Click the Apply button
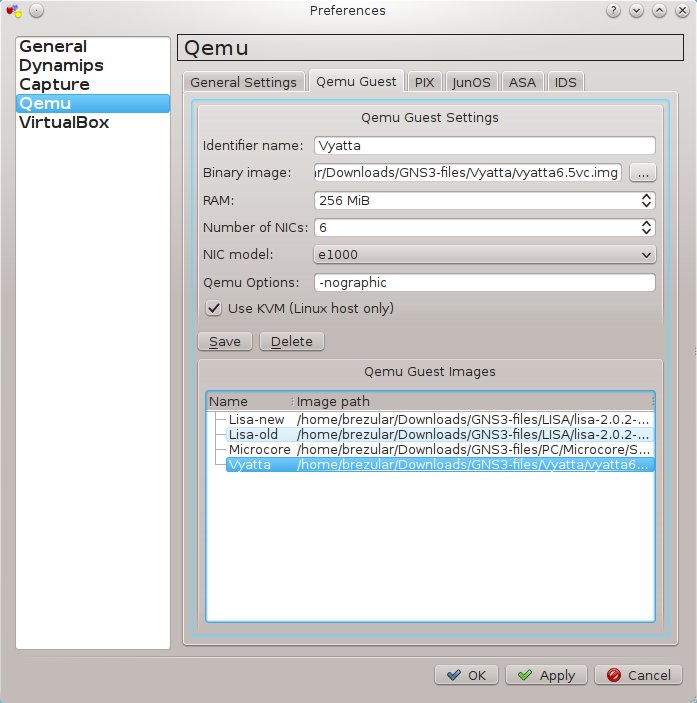697x703 pixels. tap(546, 675)
